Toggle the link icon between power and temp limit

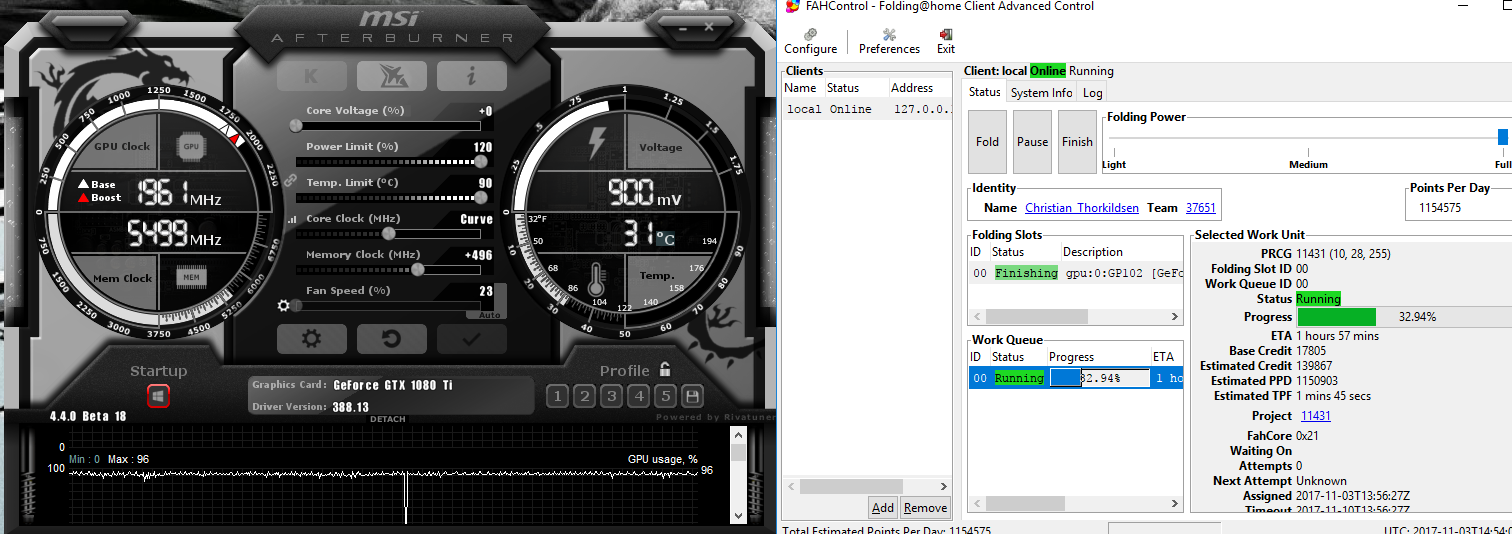tap(291, 181)
